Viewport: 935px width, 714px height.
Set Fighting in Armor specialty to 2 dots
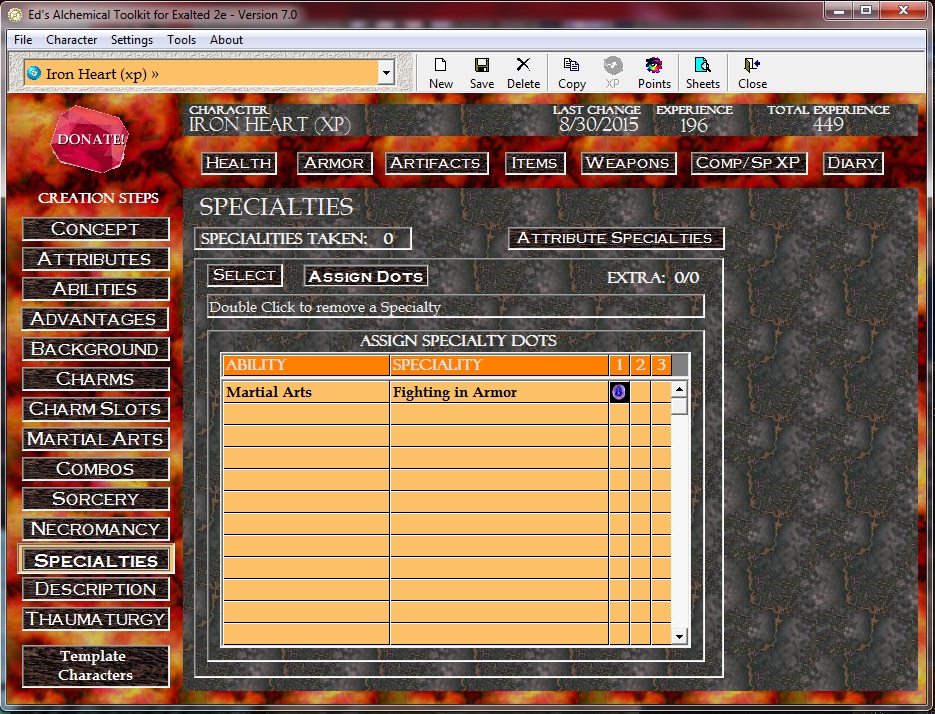pyautogui.click(x=640, y=392)
